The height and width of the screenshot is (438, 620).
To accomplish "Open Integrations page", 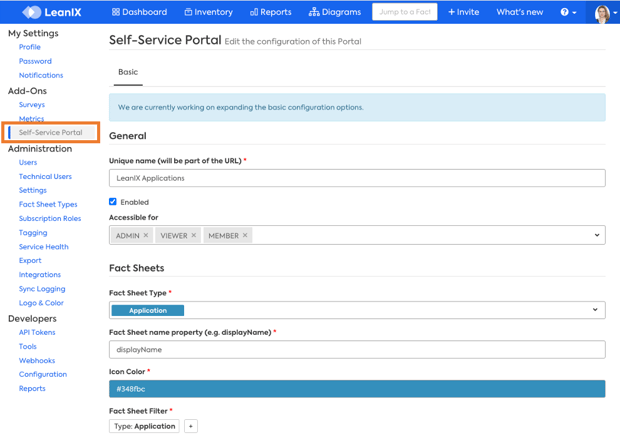I will [x=40, y=275].
